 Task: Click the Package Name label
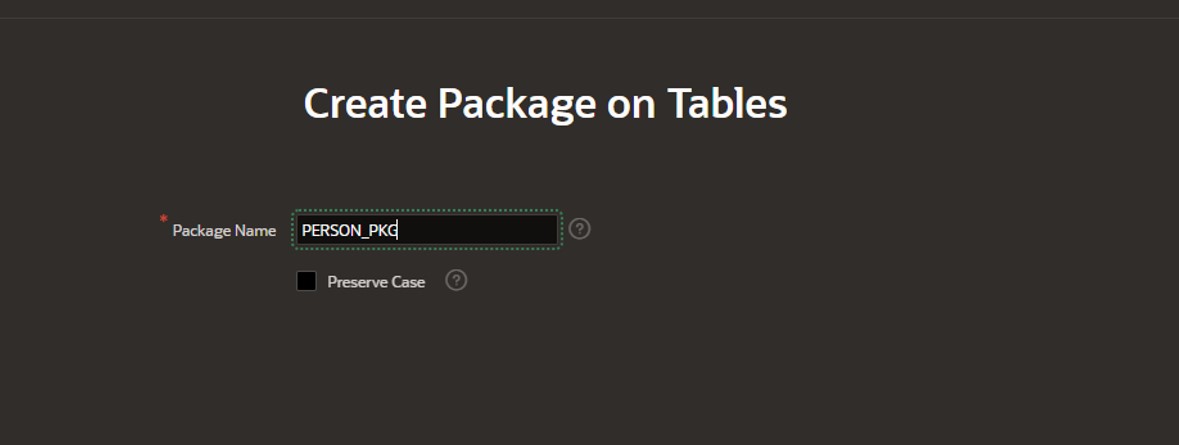224,231
